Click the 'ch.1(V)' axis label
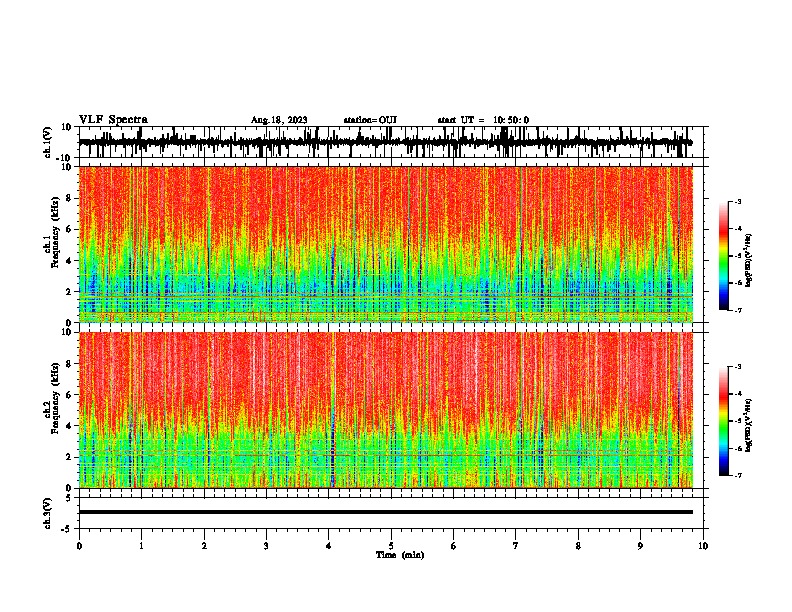Image resolution: width=792 pixels, height=612 pixels. point(48,142)
